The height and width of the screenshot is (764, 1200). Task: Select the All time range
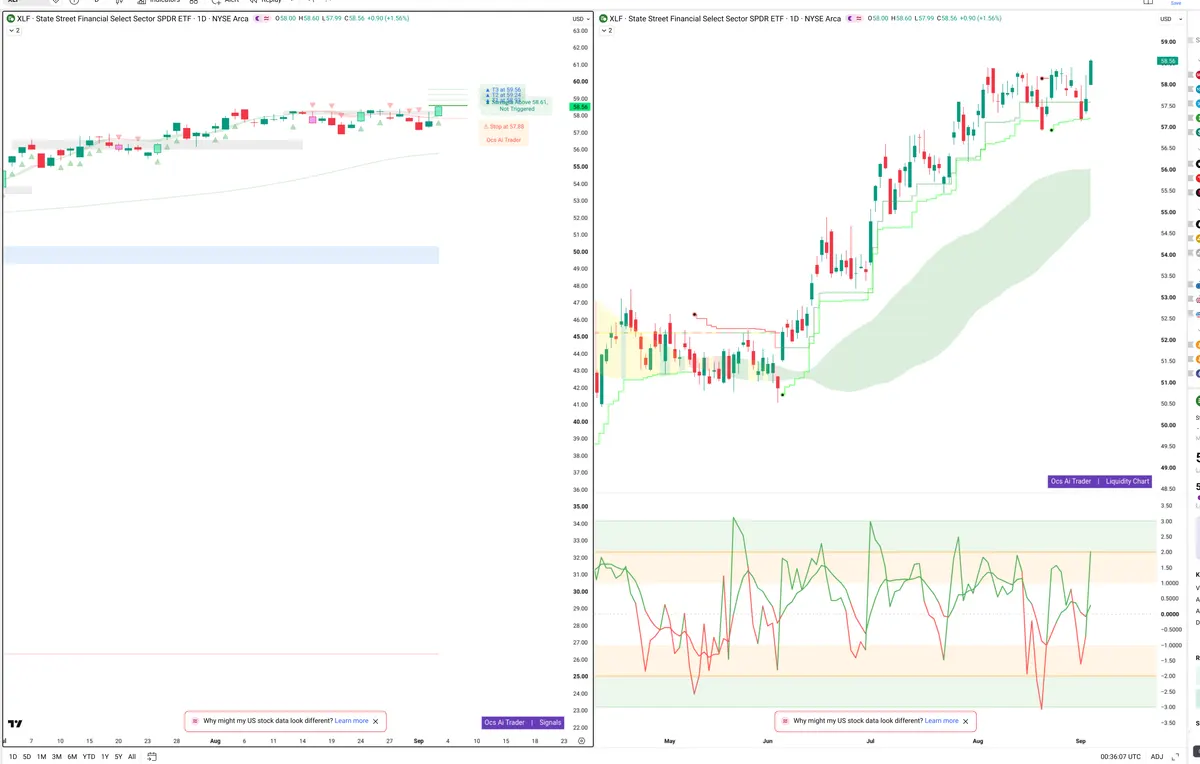coord(132,757)
